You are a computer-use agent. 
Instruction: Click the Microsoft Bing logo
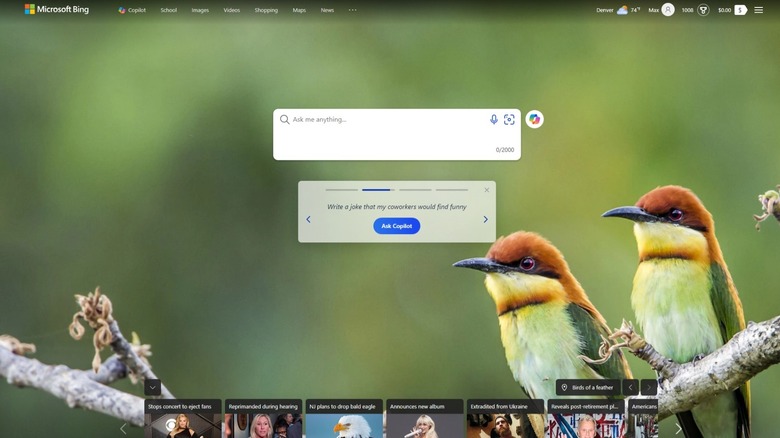pyautogui.click(x=57, y=9)
